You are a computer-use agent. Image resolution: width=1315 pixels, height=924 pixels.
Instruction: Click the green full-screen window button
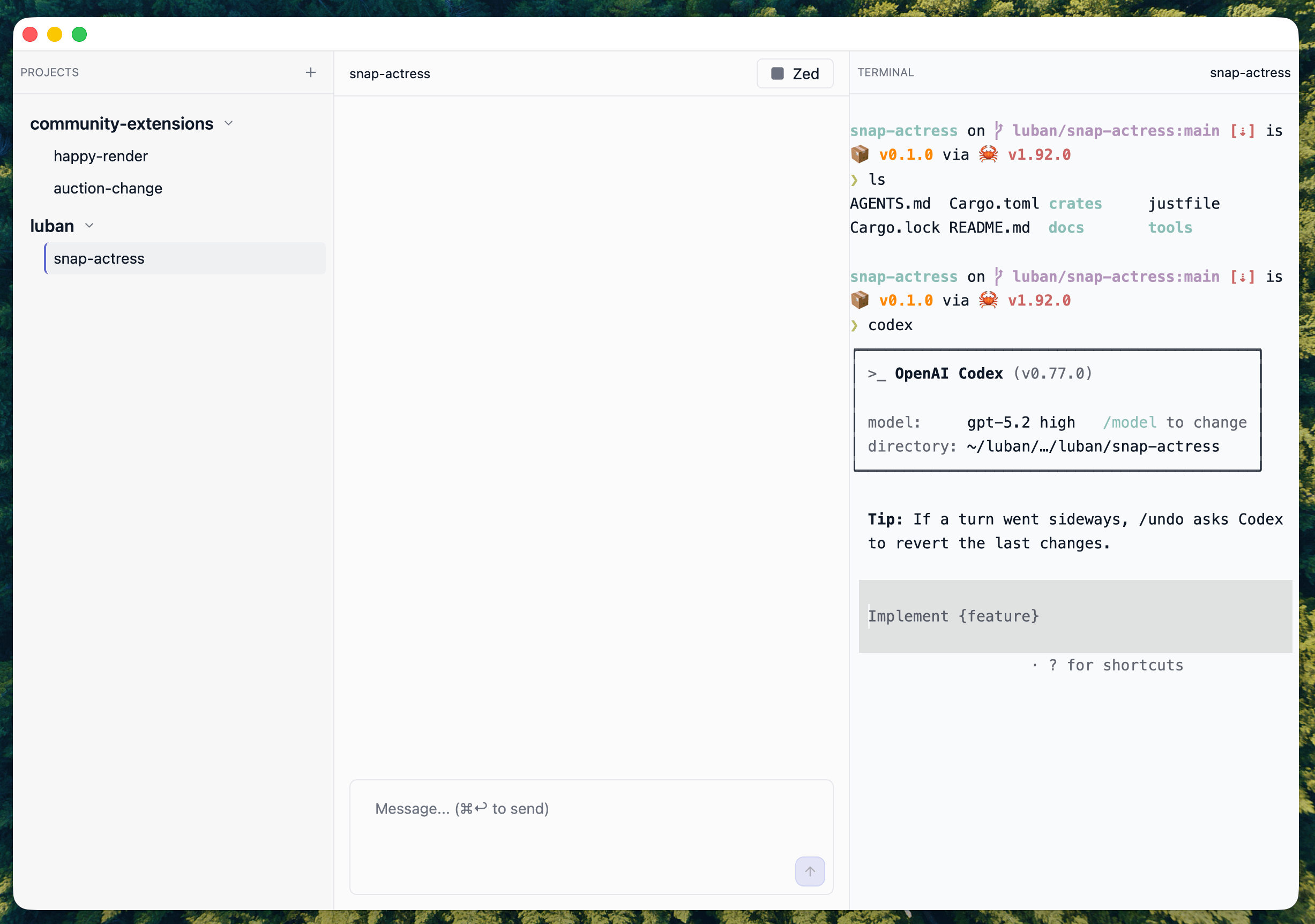(80, 34)
